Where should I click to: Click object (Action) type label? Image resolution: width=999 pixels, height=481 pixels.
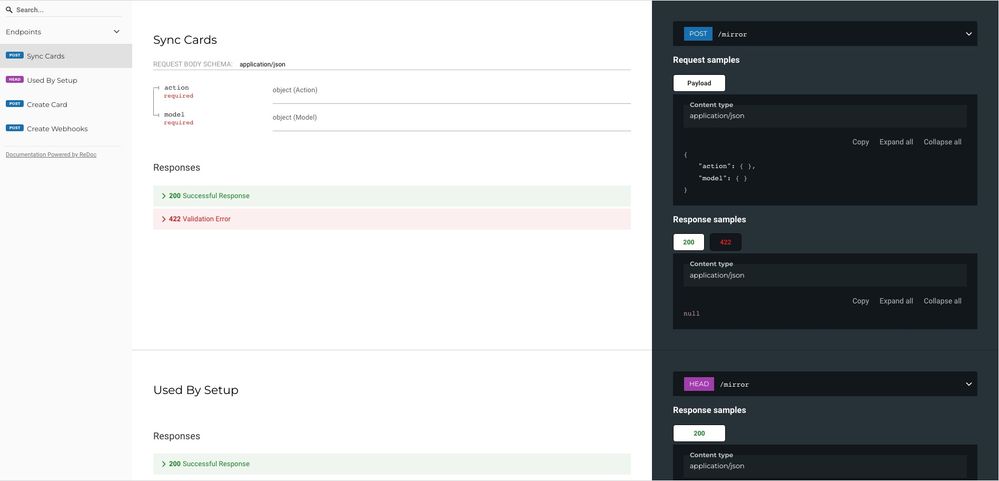tap(295, 90)
